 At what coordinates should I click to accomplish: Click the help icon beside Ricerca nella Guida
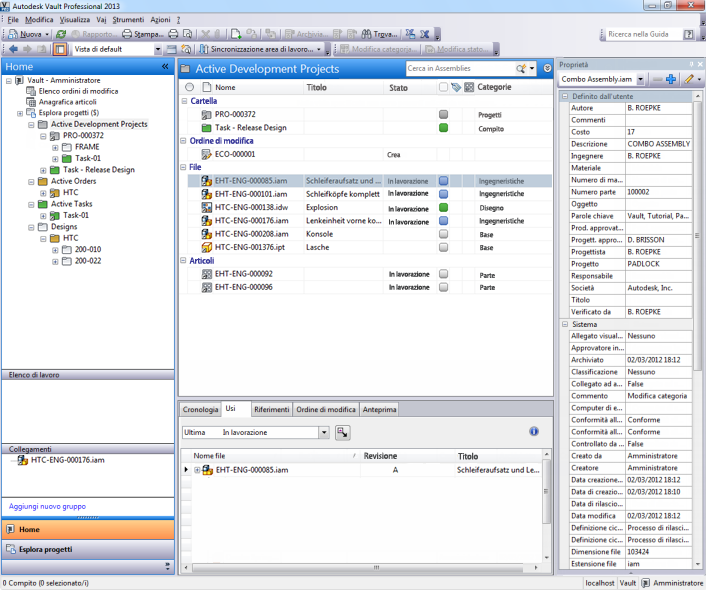click(x=689, y=34)
